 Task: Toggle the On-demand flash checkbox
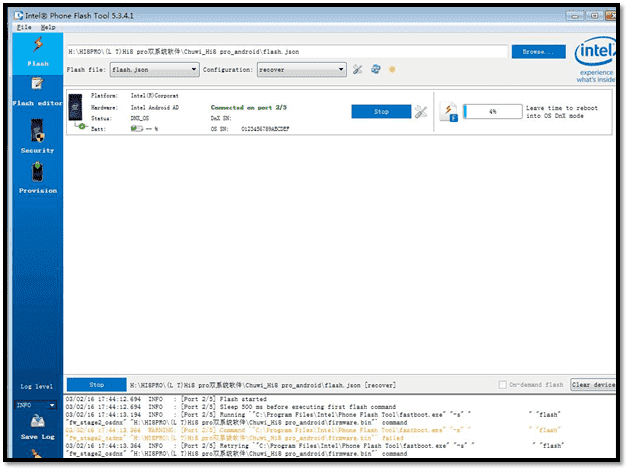tap(502, 385)
